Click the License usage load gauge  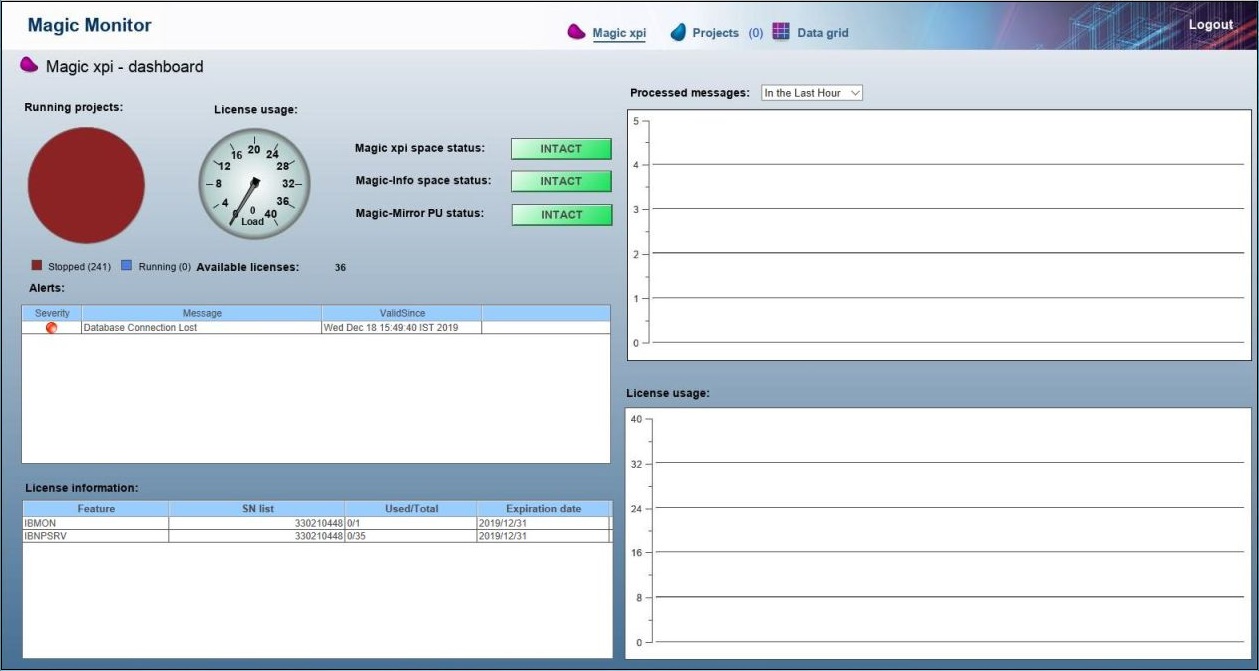pyautogui.click(x=254, y=184)
